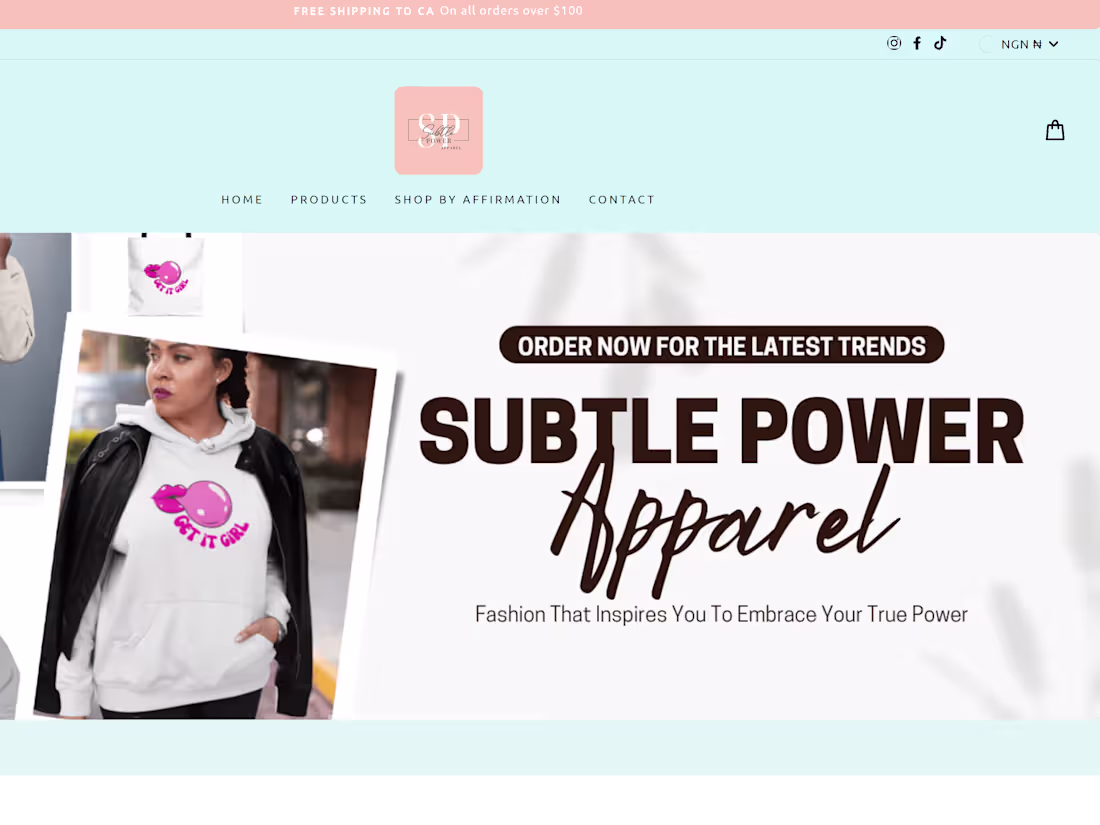Screen dimensions: 1100x825
Task: Open the TikTok social icon
Action: point(940,43)
